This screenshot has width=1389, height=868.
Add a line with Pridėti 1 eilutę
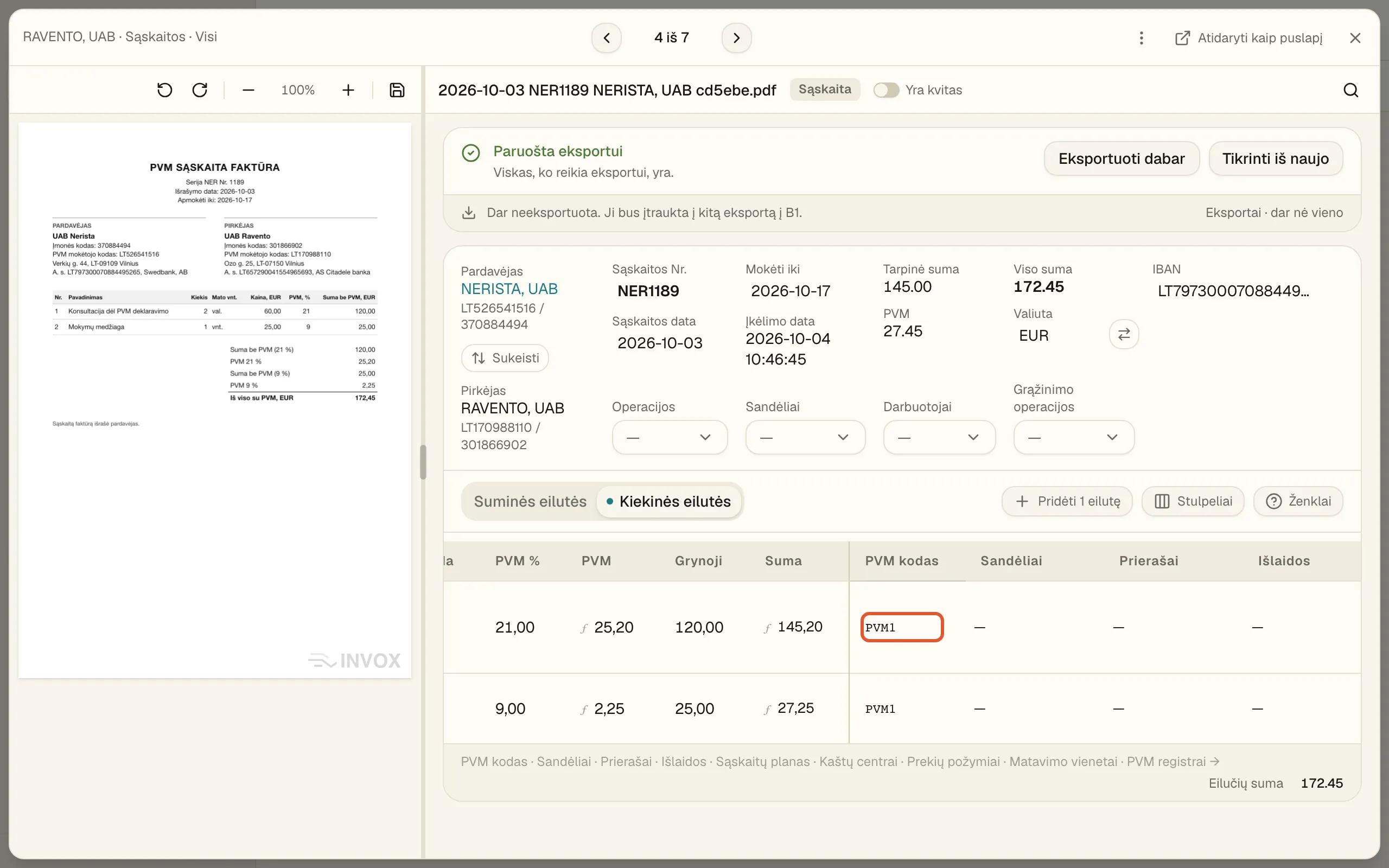pyautogui.click(x=1066, y=501)
